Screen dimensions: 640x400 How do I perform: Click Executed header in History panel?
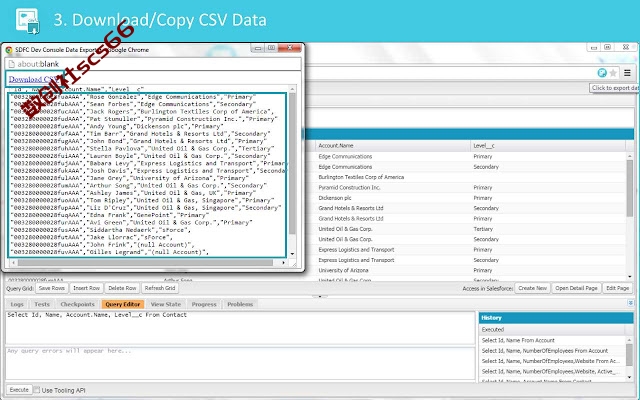click(551, 329)
